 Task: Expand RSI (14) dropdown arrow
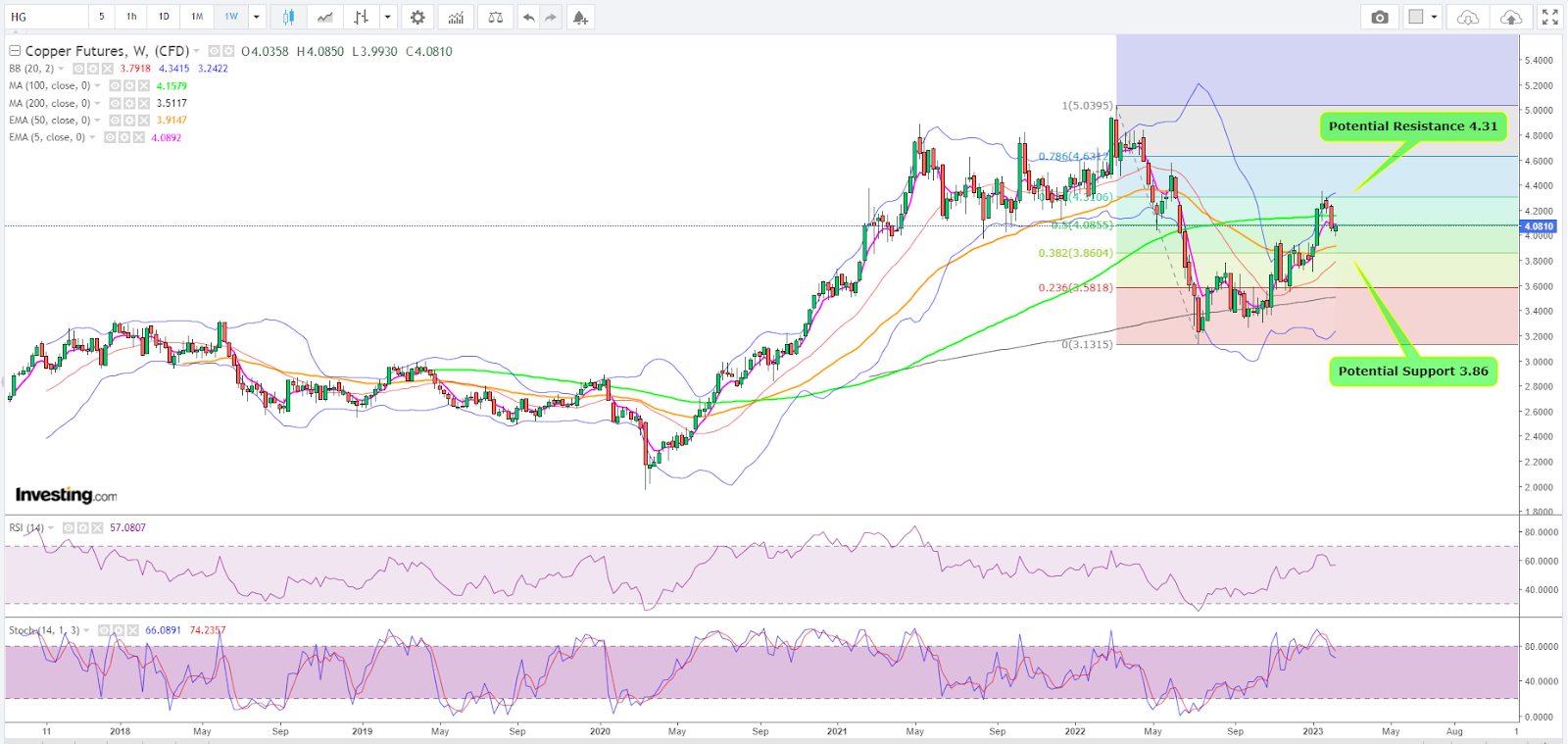(x=51, y=527)
